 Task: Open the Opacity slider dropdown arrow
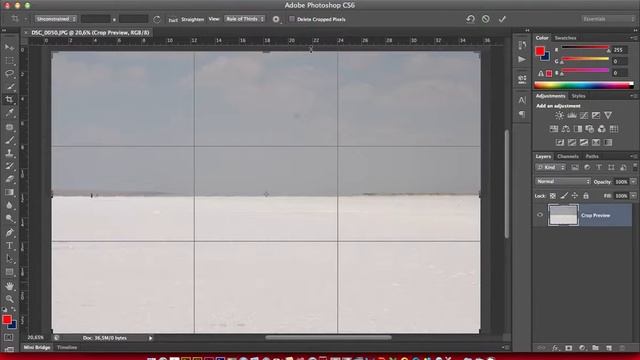tap(633, 182)
